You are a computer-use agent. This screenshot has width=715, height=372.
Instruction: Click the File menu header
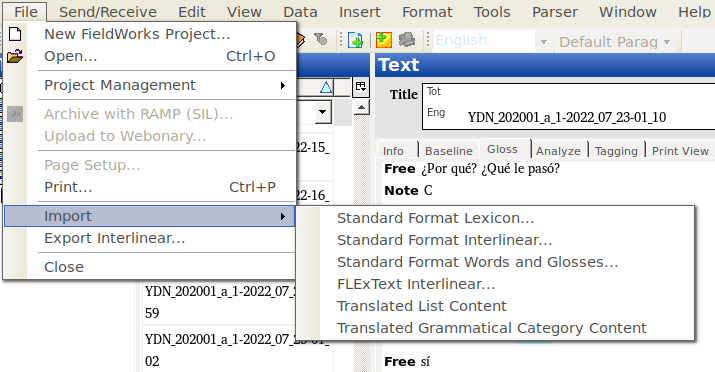pyautogui.click(x=26, y=12)
